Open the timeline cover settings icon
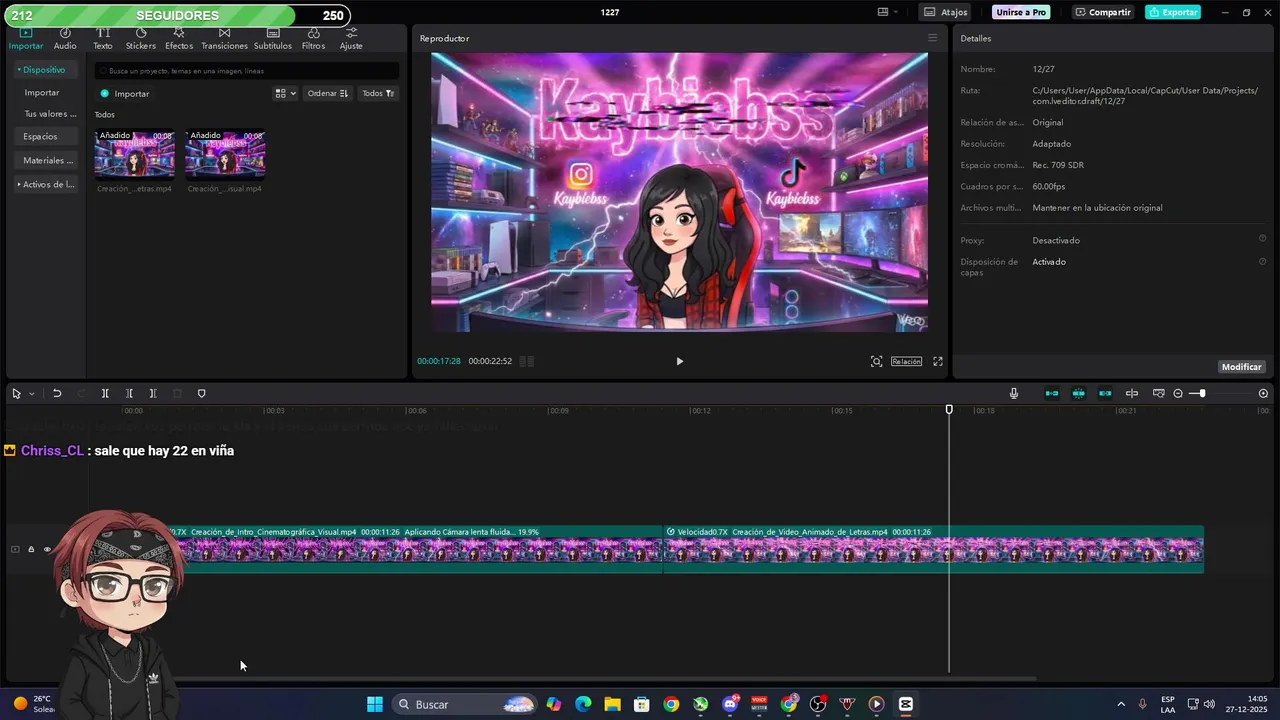The image size is (1280, 720). click(1158, 394)
